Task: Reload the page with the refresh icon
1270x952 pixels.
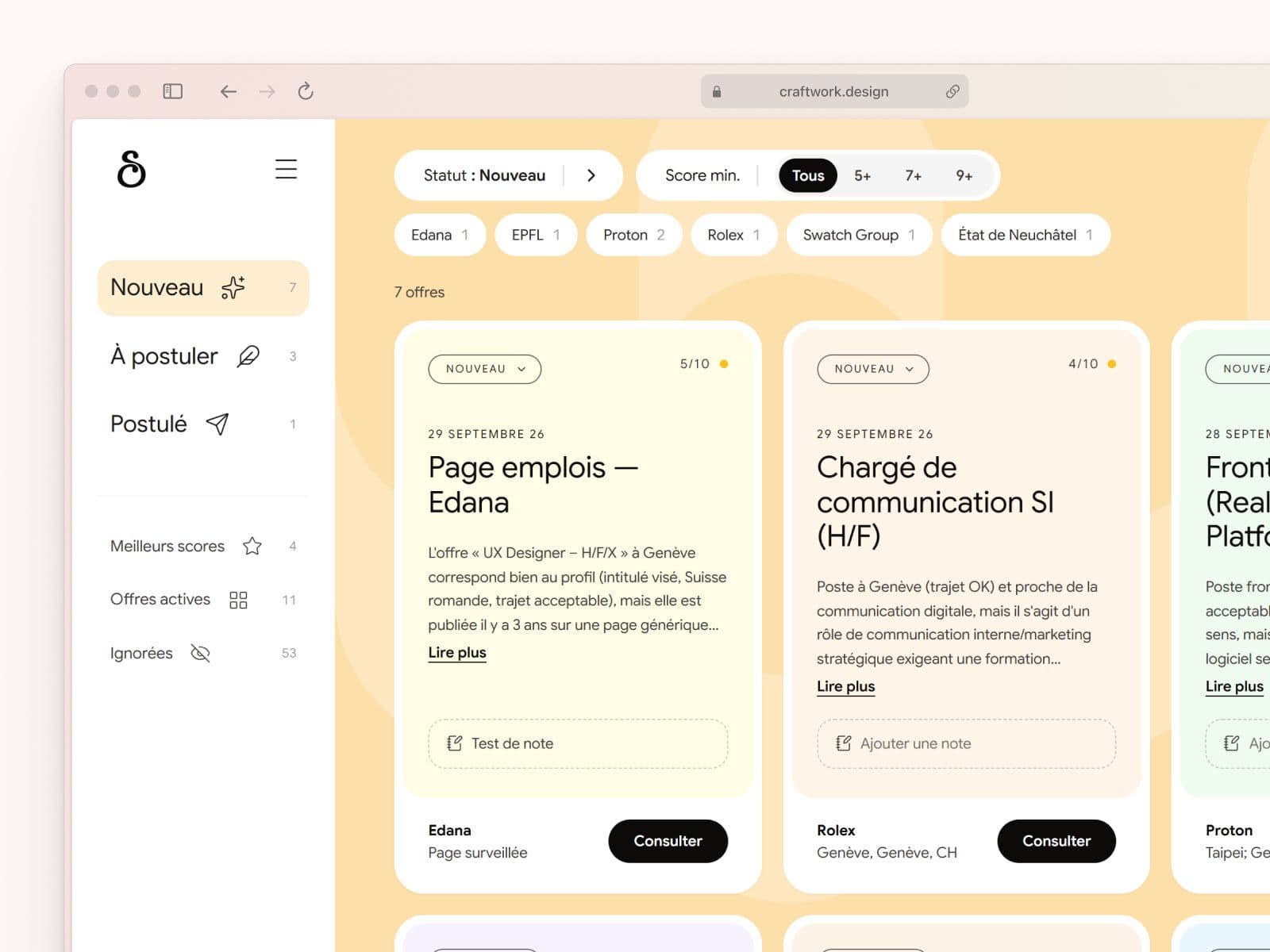Action: coord(306,91)
